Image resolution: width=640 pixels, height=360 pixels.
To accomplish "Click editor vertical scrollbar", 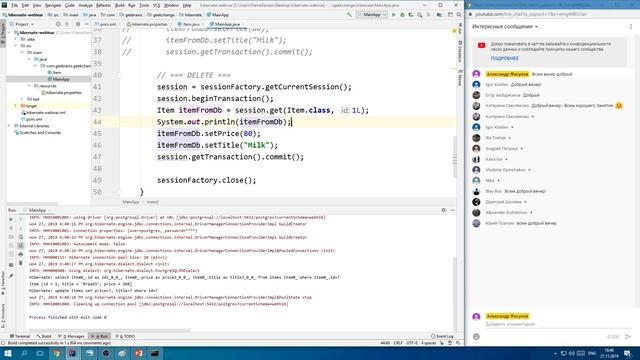I will click(x=455, y=158).
